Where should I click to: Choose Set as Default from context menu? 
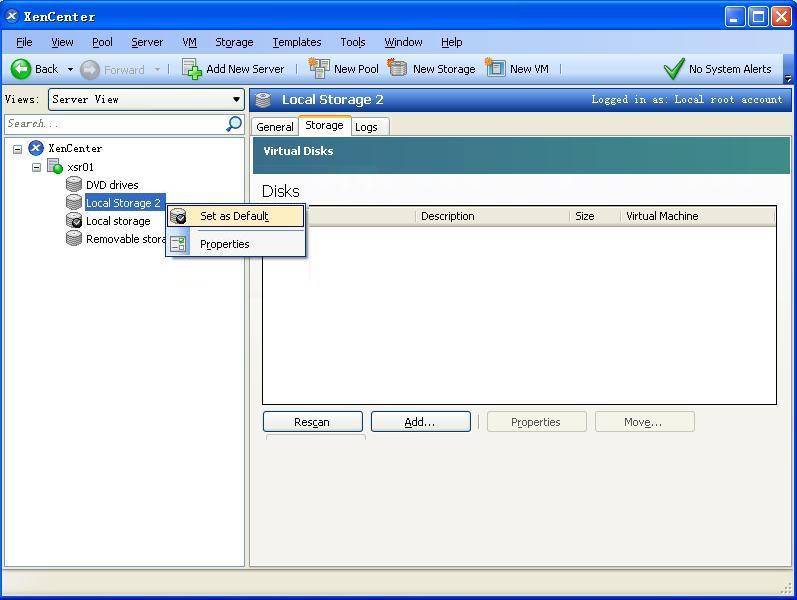tap(236, 216)
